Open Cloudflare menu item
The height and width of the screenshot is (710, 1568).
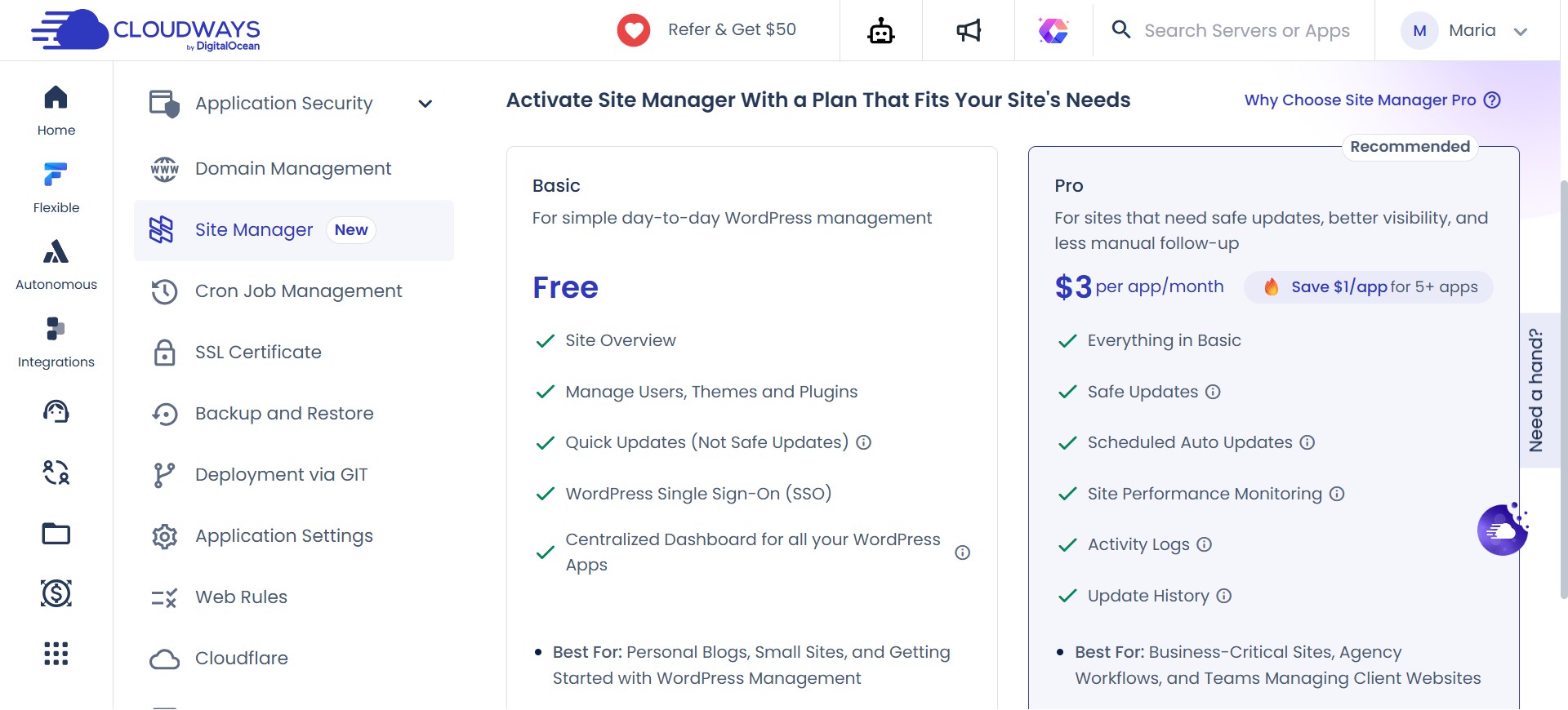point(294,659)
